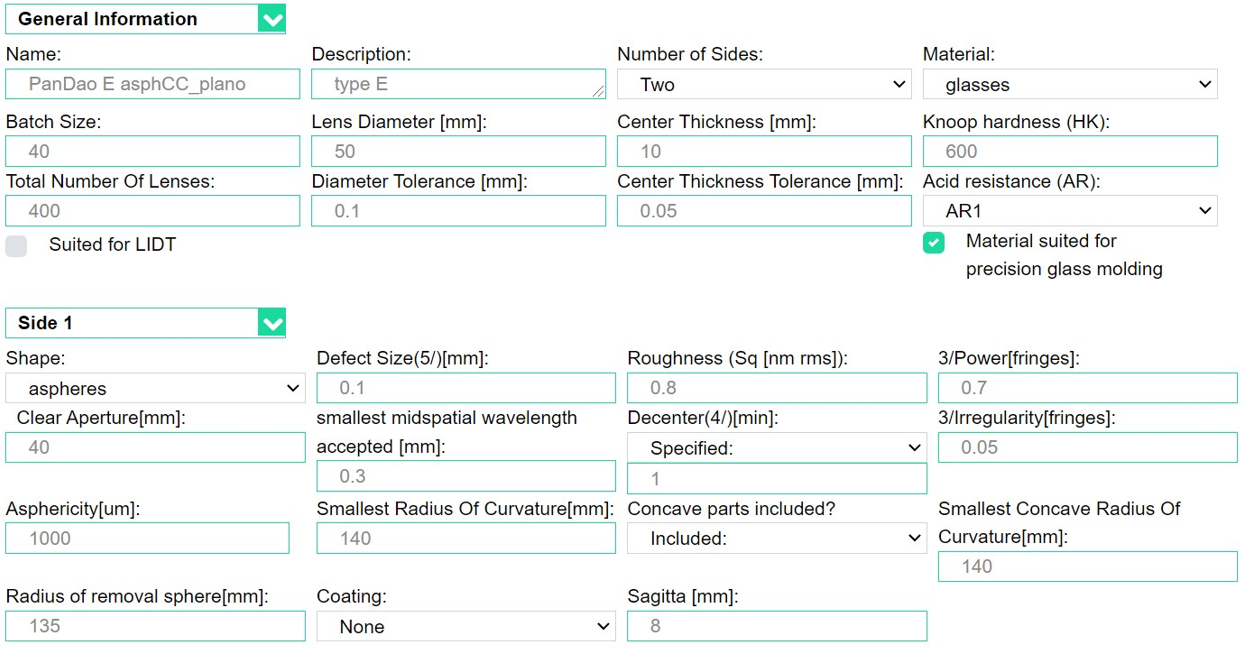Expand the Acid resistance AR1 dropdown

pos(1069,211)
